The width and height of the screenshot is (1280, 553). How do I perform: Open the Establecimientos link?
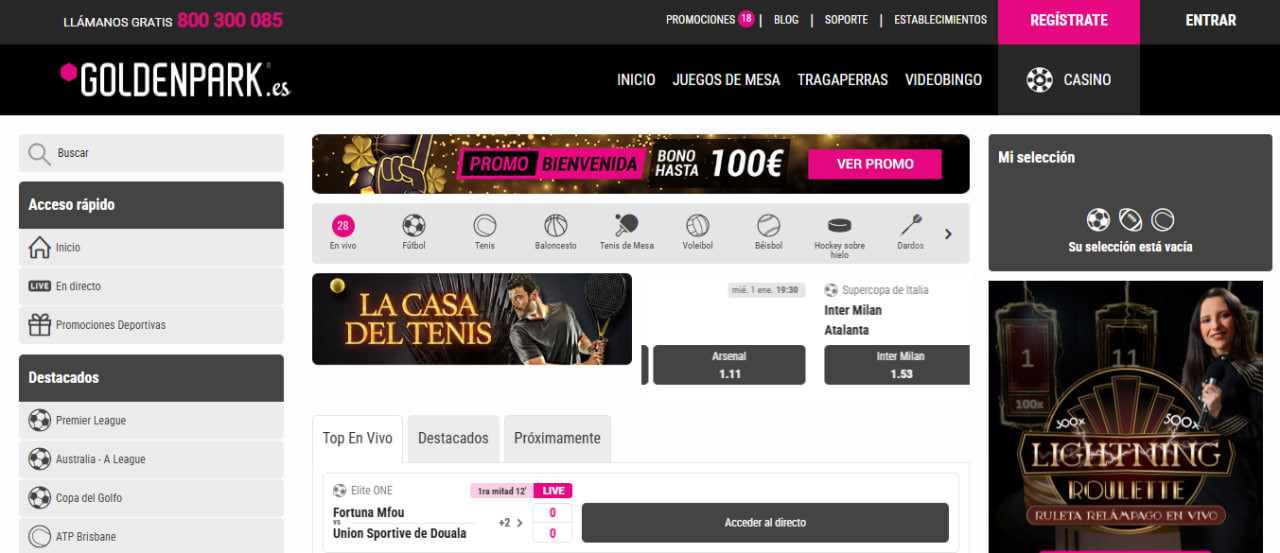pos(940,20)
